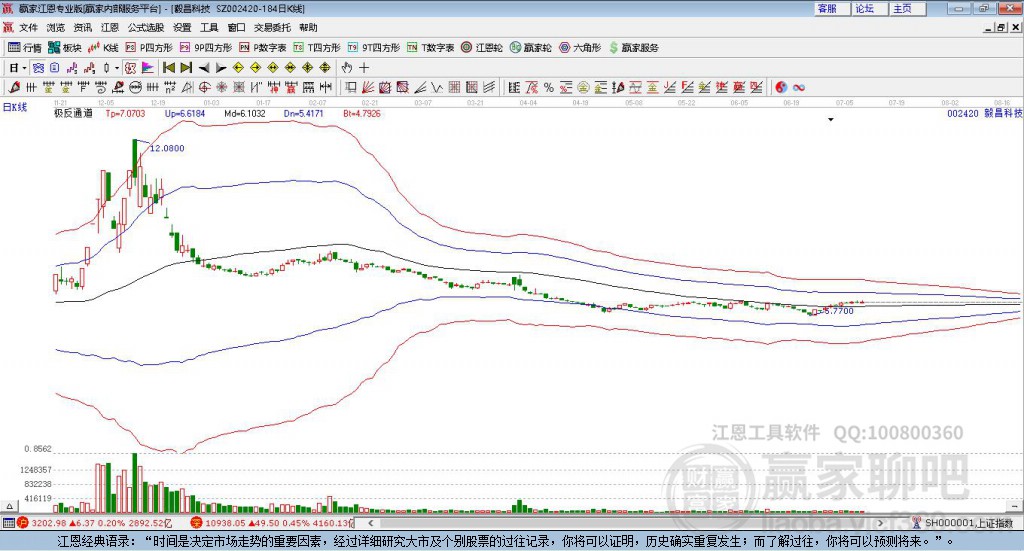Image resolution: width=1024 pixels, height=551 pixels.
Task: Open the 板块 sector view
Action: coord(65,48)
